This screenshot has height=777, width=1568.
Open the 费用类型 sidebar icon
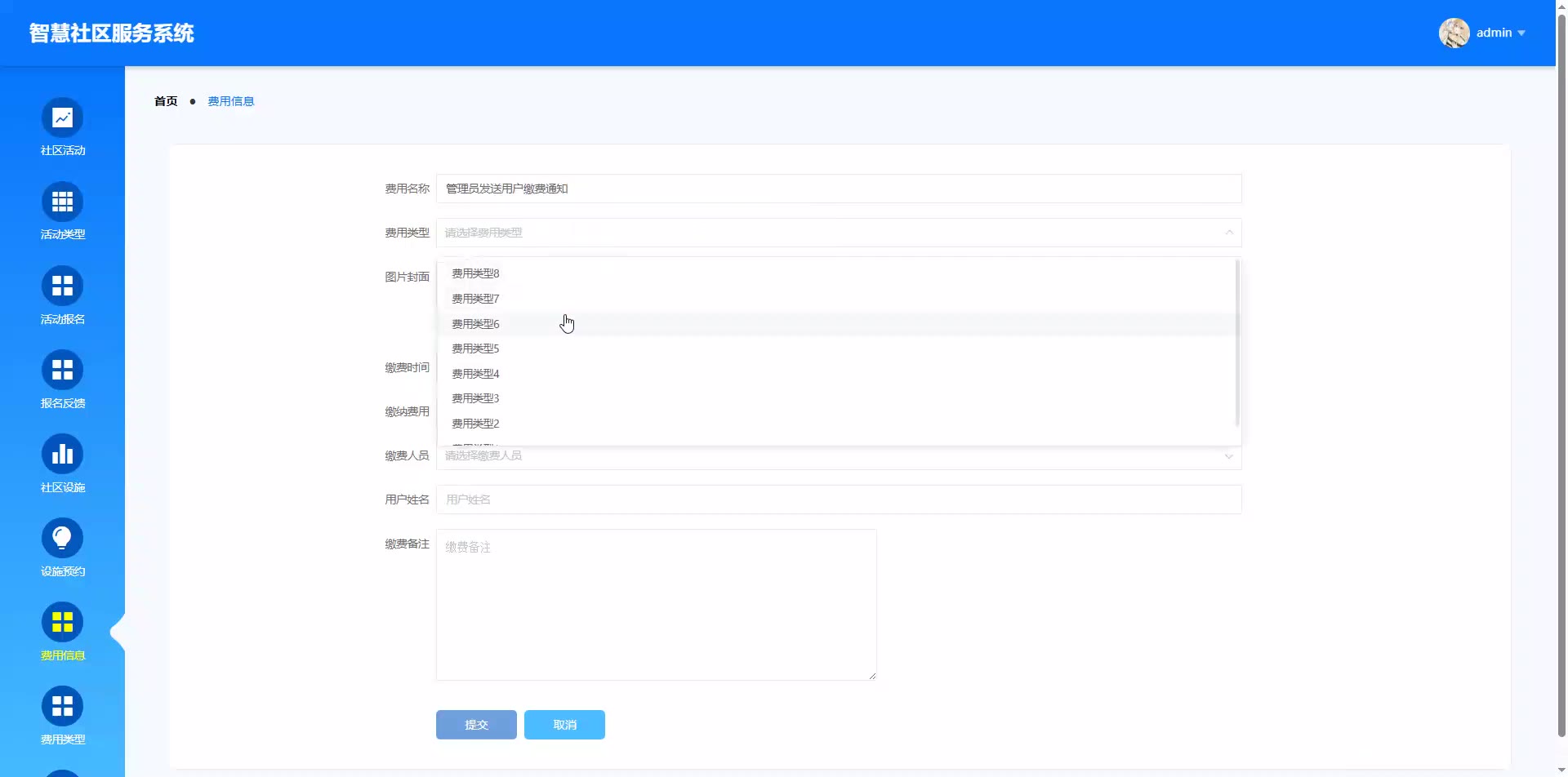click(62, 707)
